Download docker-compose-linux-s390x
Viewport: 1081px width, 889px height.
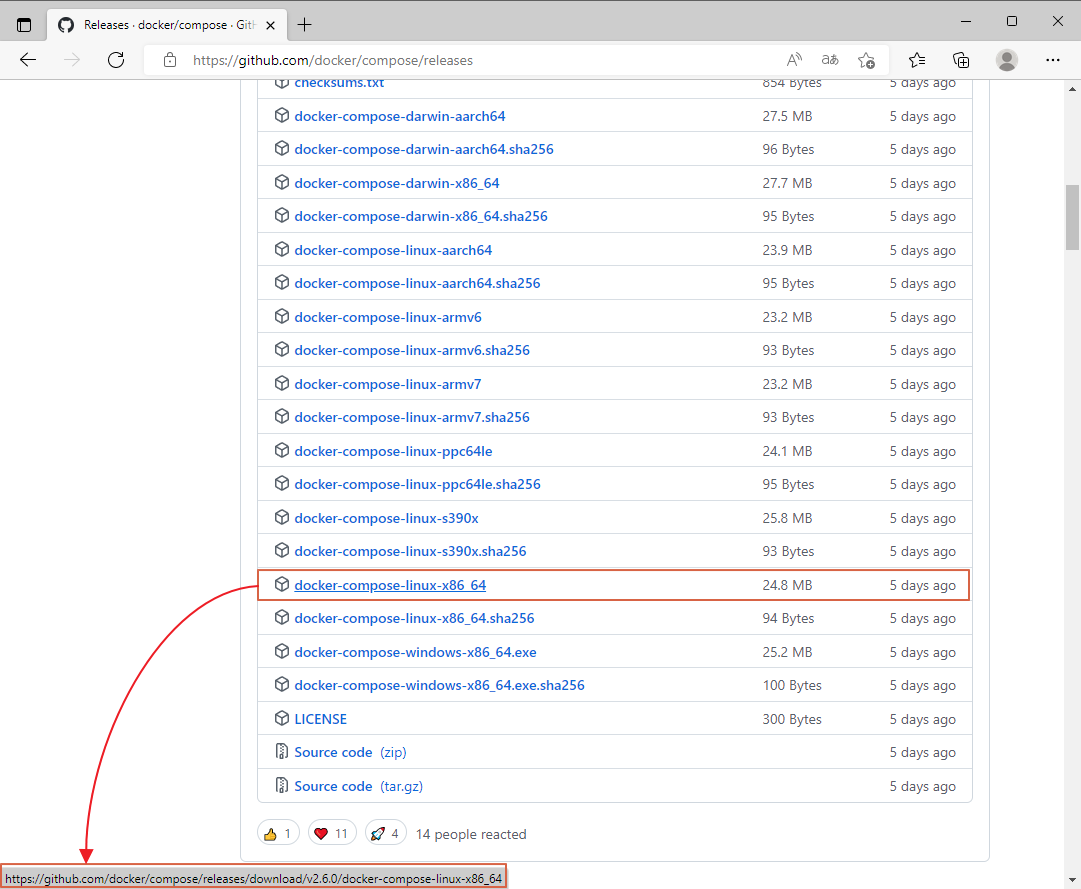click(387, 518)
